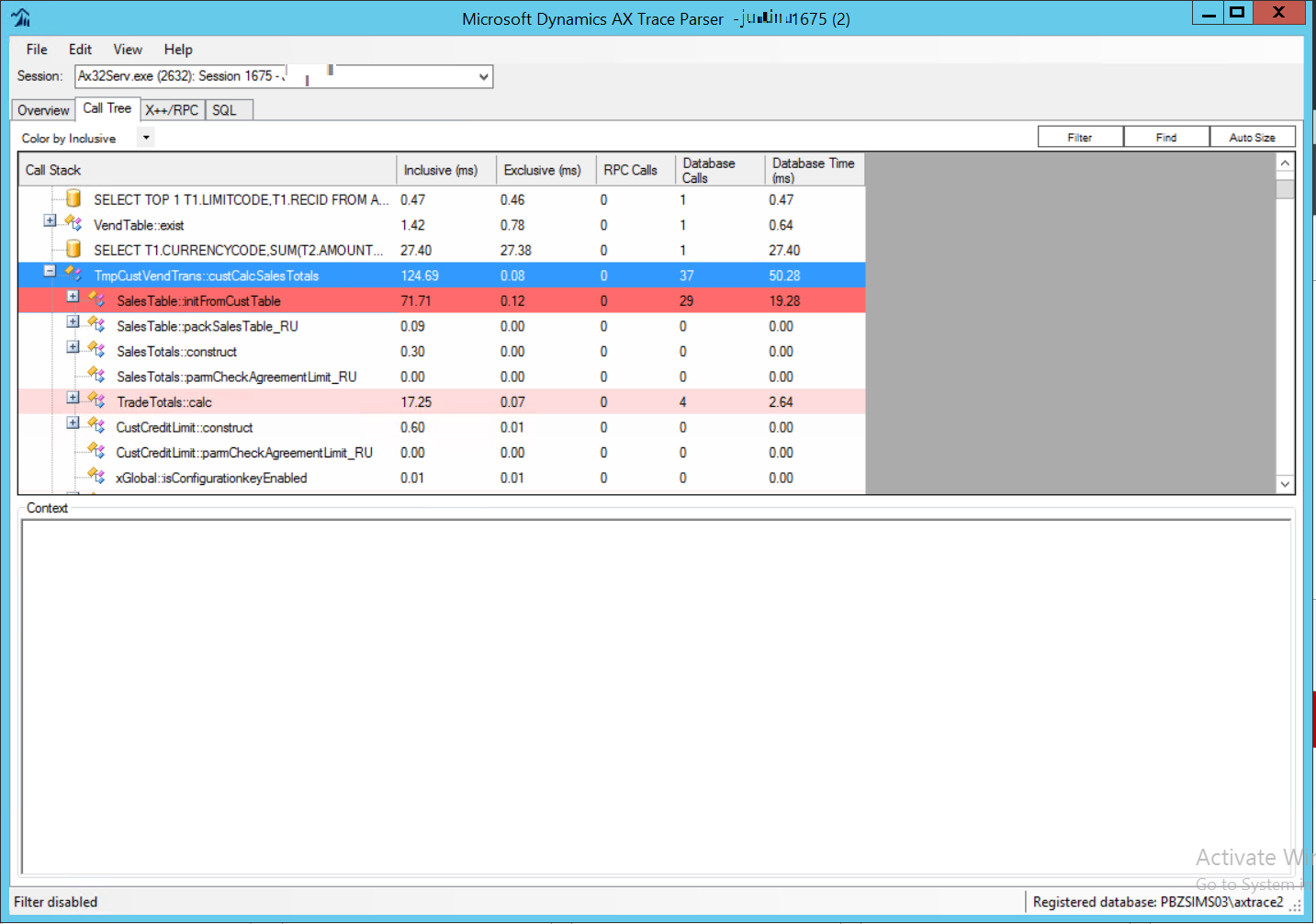The height and width of the screenshot is (924, 1316).
Task: Expand the CustCreditLimit::construct node
Action: 73,423
